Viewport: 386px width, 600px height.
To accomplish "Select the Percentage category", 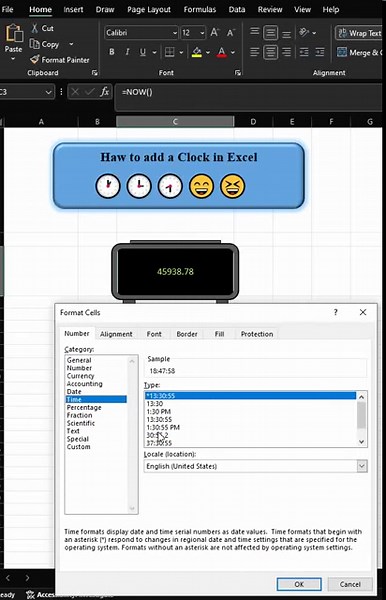I will [x=84, y=407].
